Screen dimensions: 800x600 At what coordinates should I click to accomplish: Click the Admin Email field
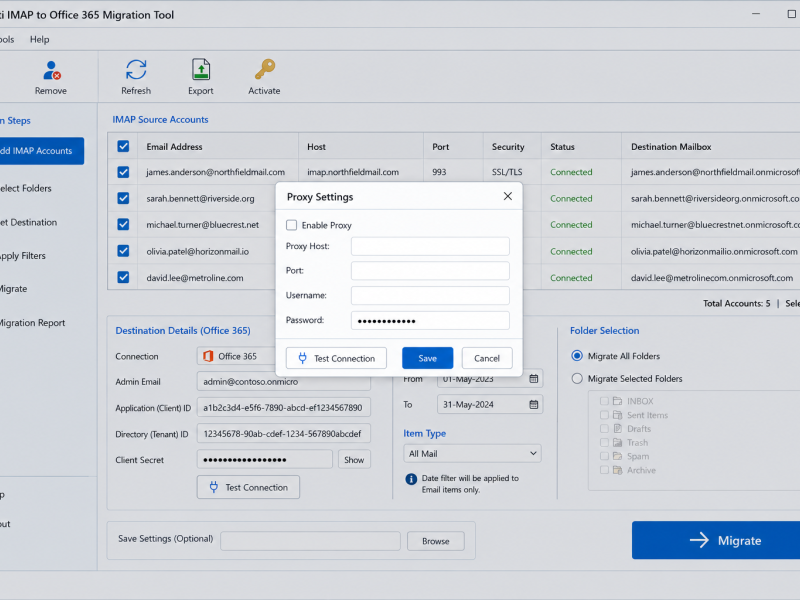point(284,382)
